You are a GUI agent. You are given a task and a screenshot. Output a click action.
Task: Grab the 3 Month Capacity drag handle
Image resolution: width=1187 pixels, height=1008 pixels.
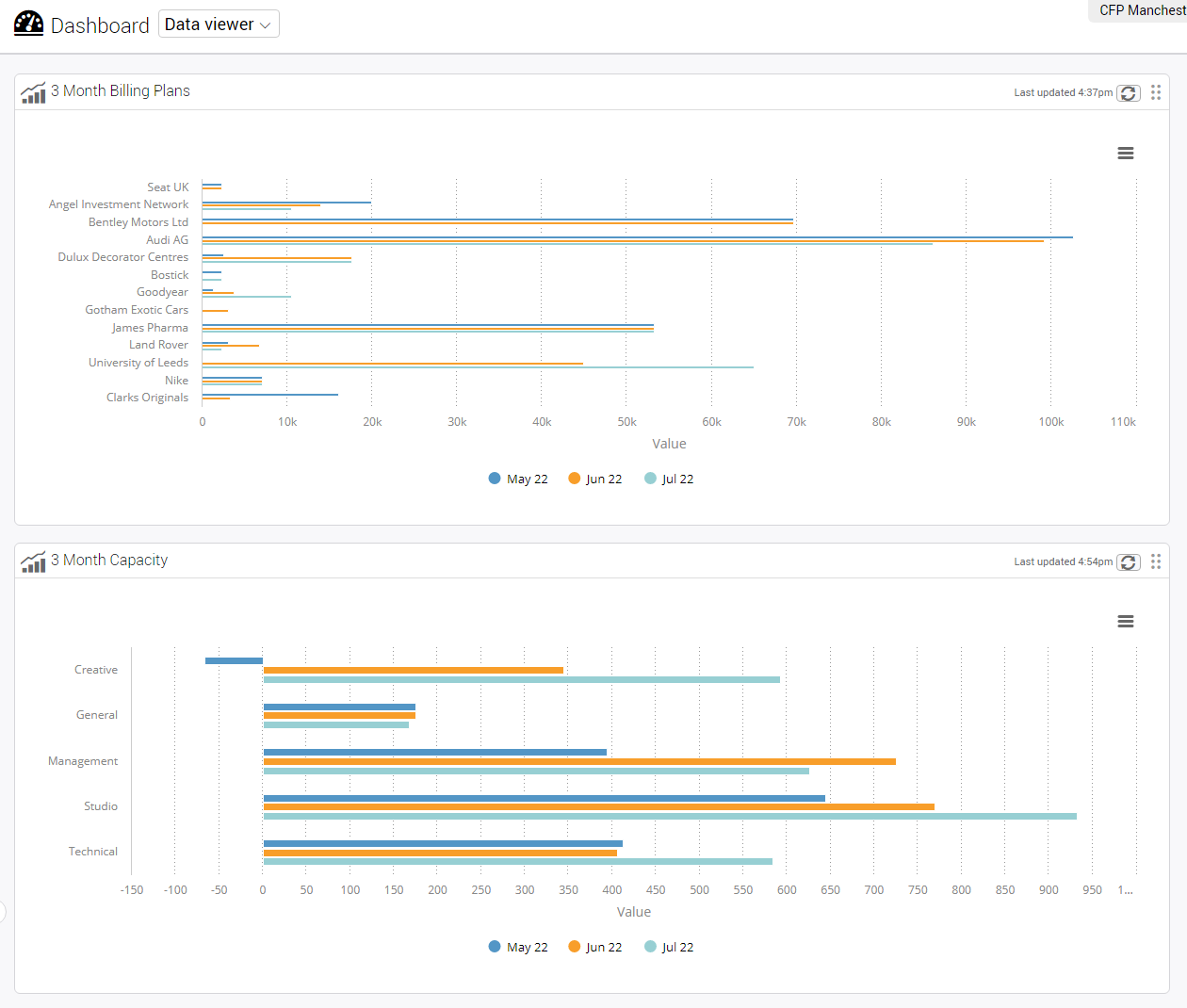click(x=1156, y=561)
